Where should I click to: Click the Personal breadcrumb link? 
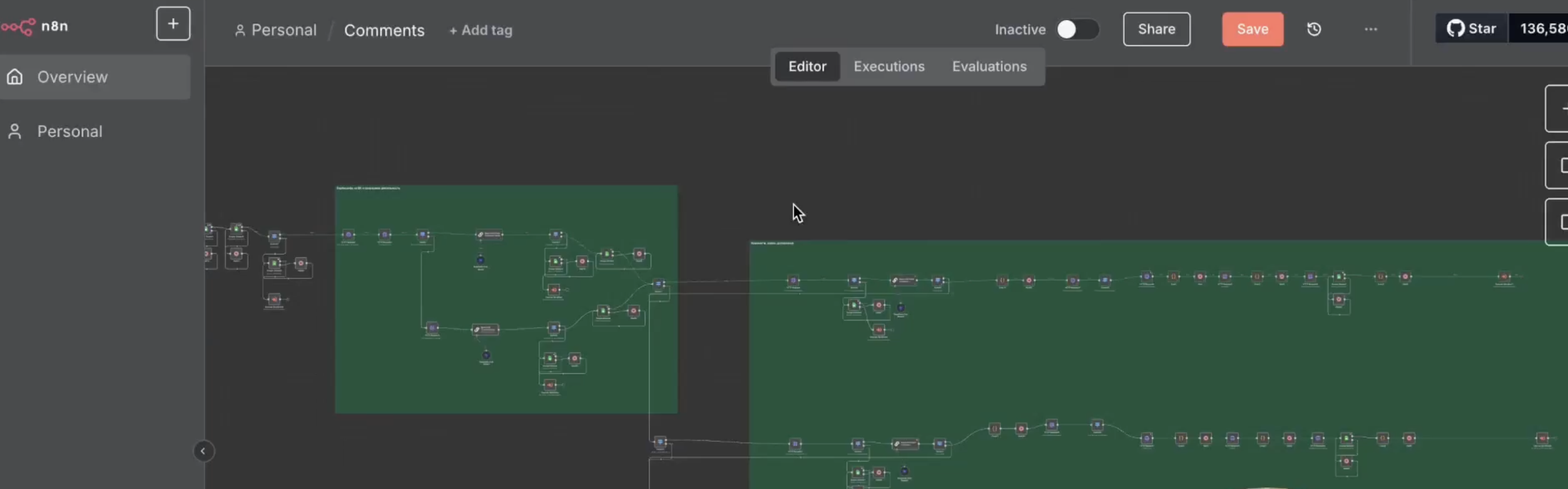tap(275, 30)
